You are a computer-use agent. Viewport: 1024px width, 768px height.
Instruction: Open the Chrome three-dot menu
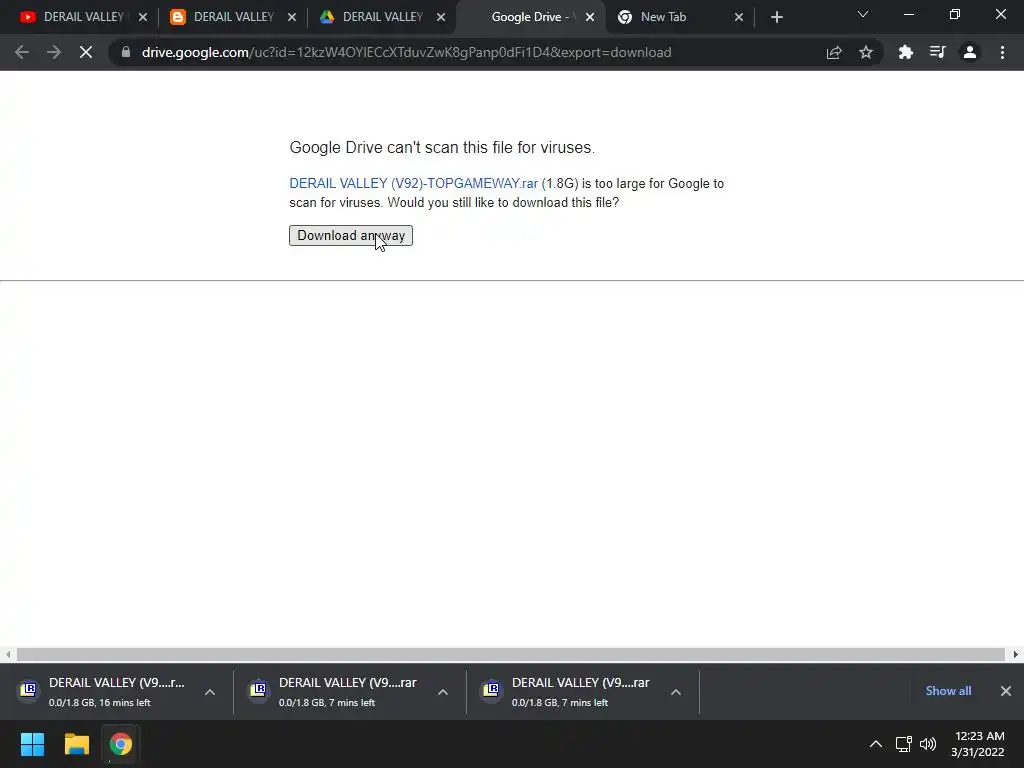1002,52
